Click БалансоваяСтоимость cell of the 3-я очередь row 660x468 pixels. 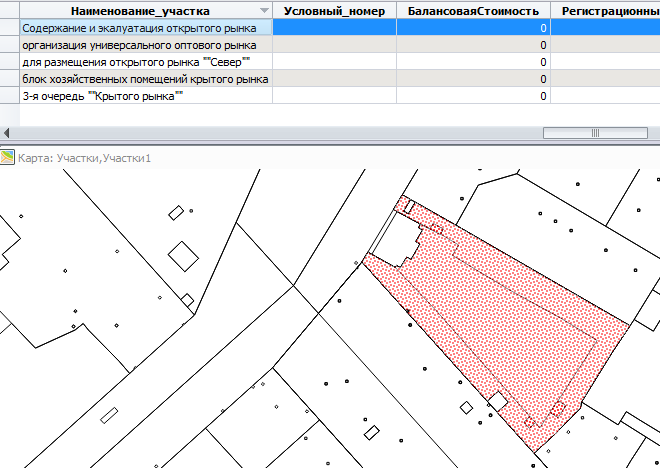pyautogui.click(x=473, y=96)
